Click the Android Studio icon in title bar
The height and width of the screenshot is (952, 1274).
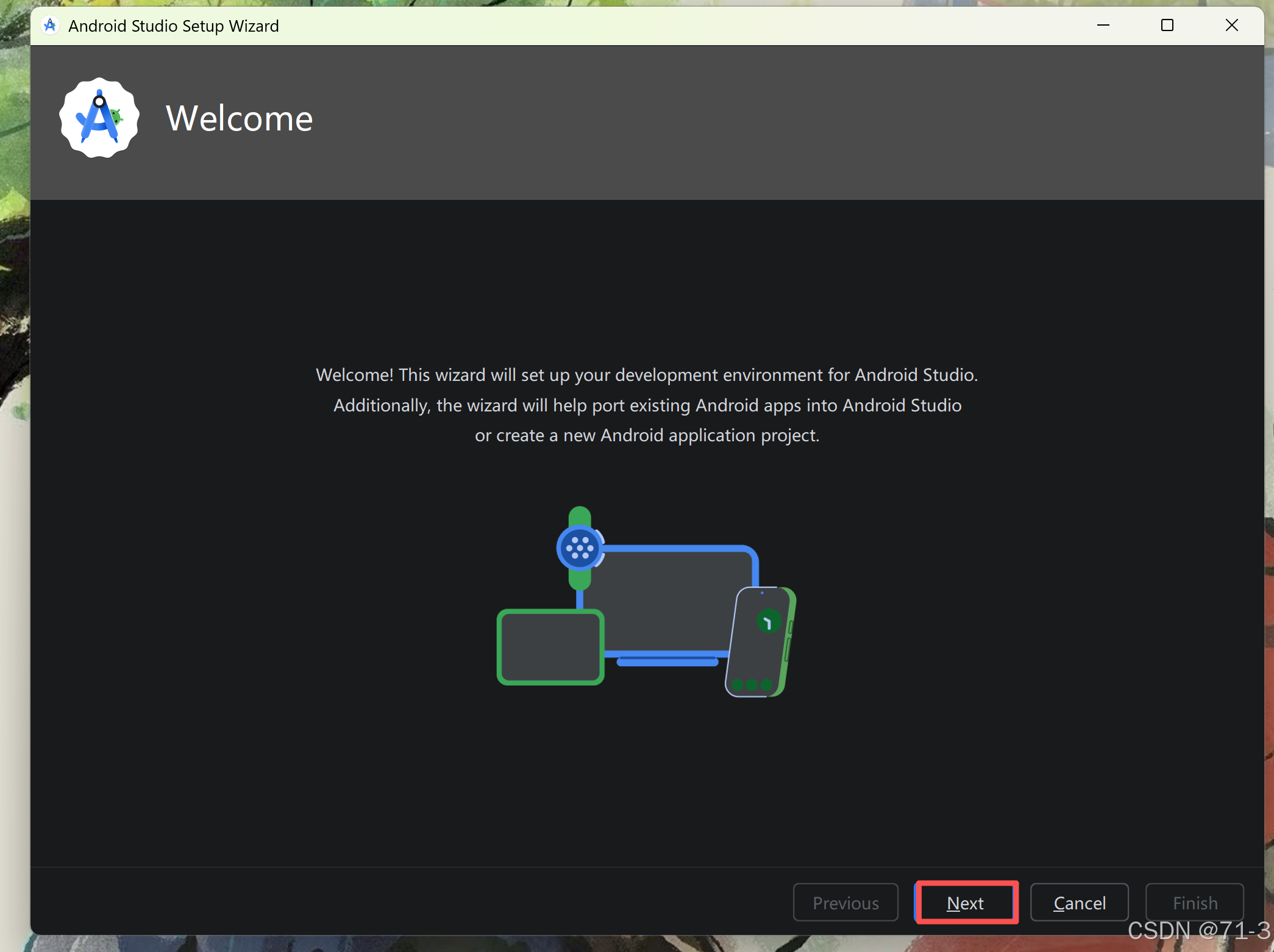tap(50, 26)
